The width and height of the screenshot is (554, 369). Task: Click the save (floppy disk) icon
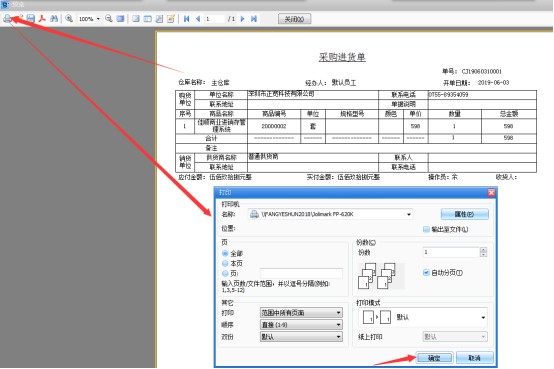click(31, 19)
